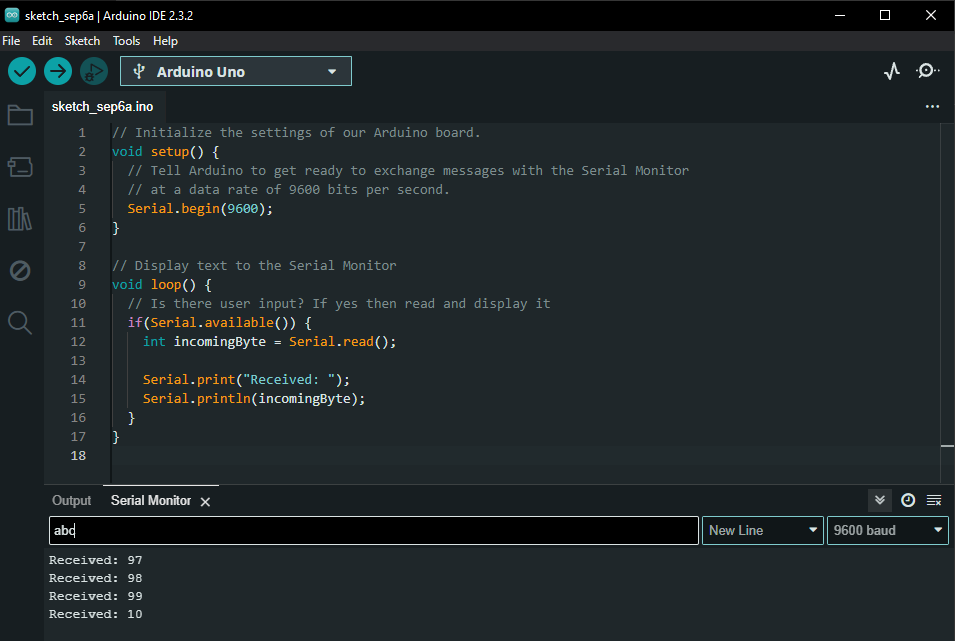Open the Sketchbook folder sidebar icon
Viewport: 955px width, 641px height.
point(20,115)
